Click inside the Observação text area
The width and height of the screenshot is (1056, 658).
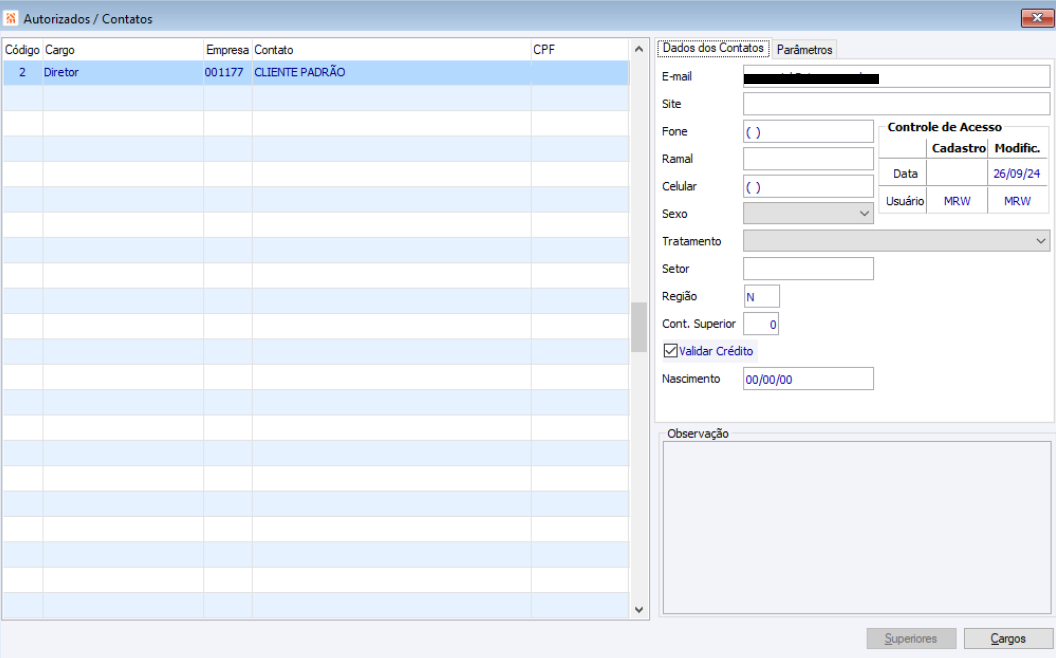857,527
